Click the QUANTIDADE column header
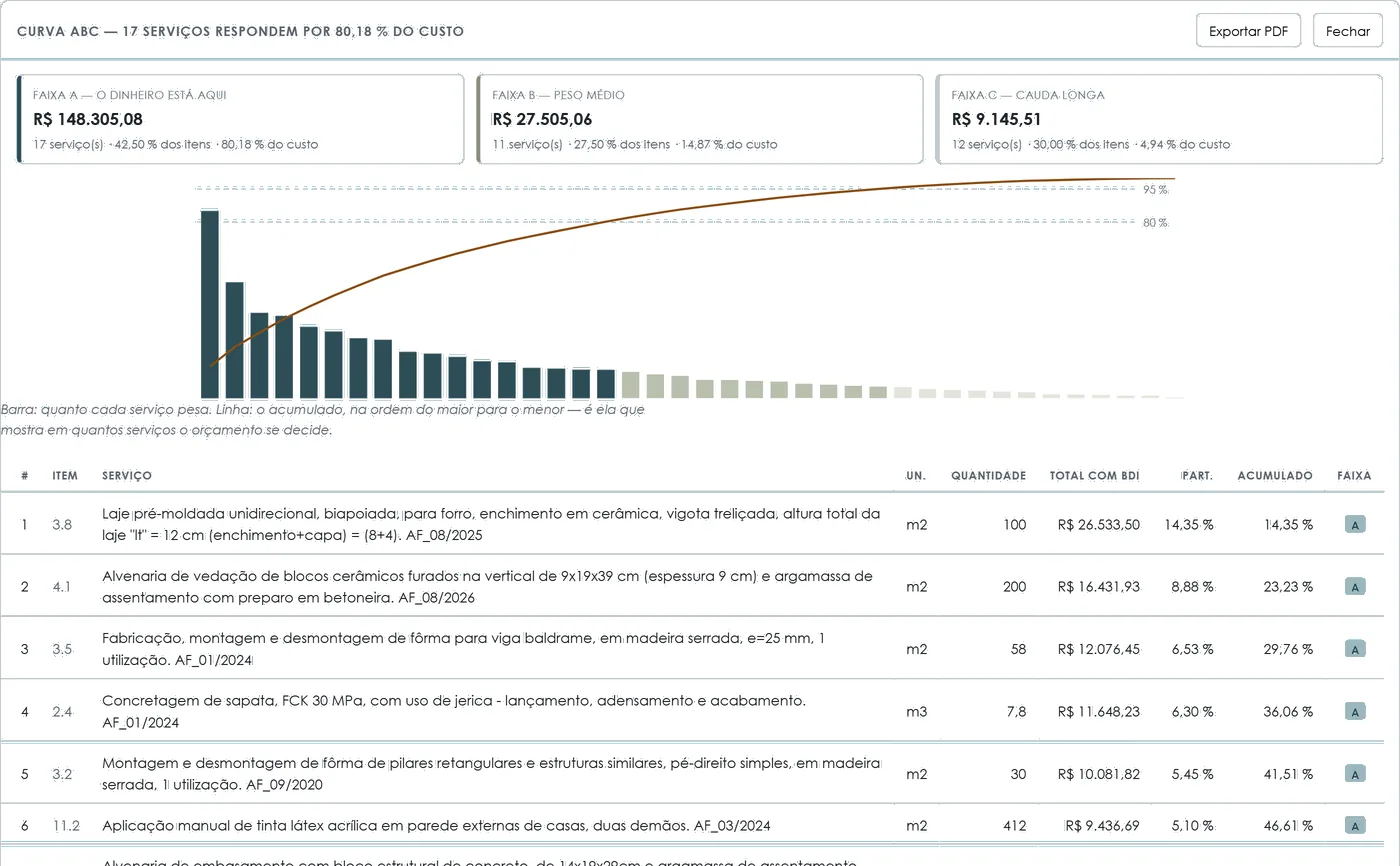The height and width of the screenshot is (866, 1400). (x=988, y=476)
